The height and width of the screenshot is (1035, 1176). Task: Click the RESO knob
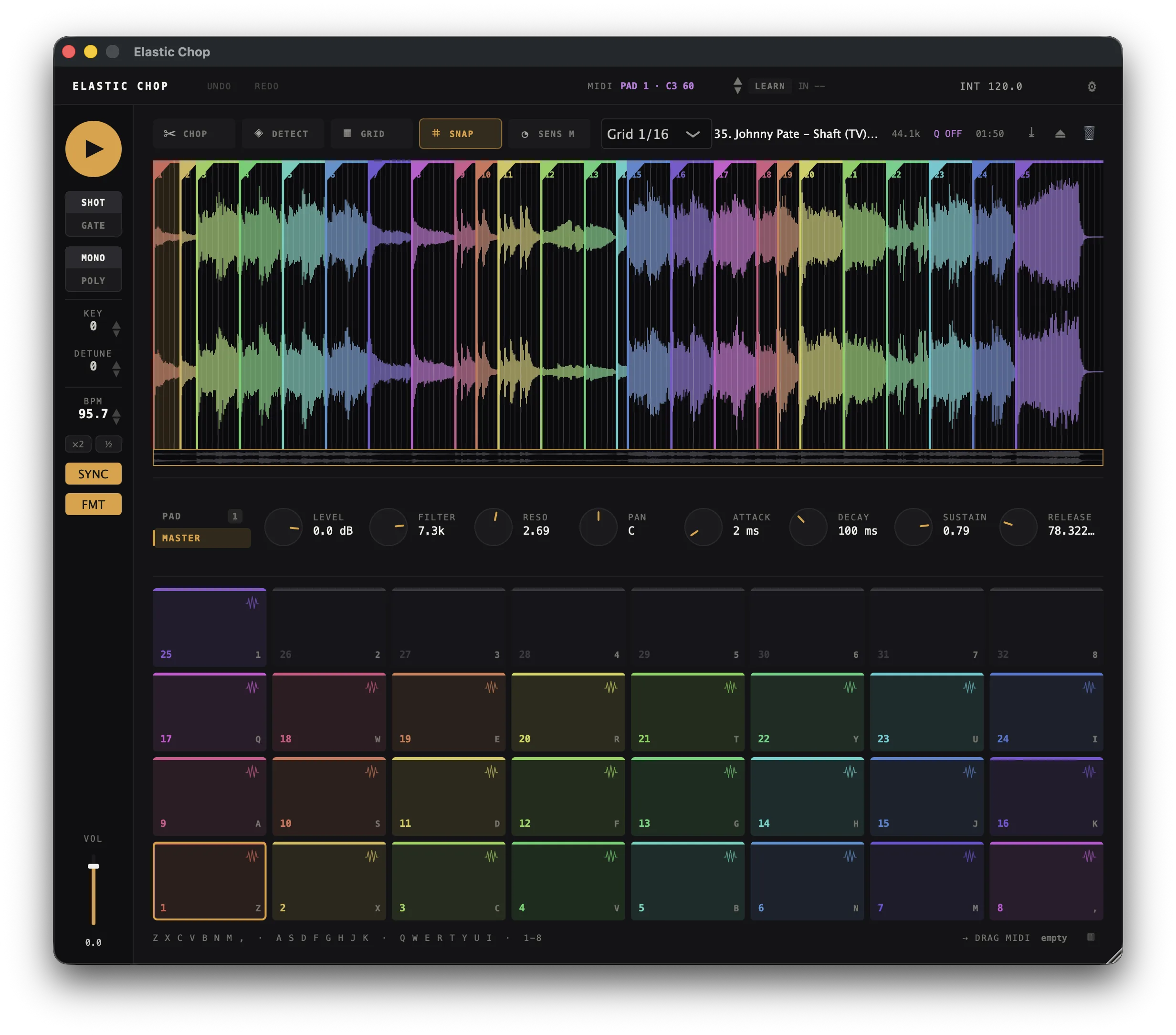493,527
